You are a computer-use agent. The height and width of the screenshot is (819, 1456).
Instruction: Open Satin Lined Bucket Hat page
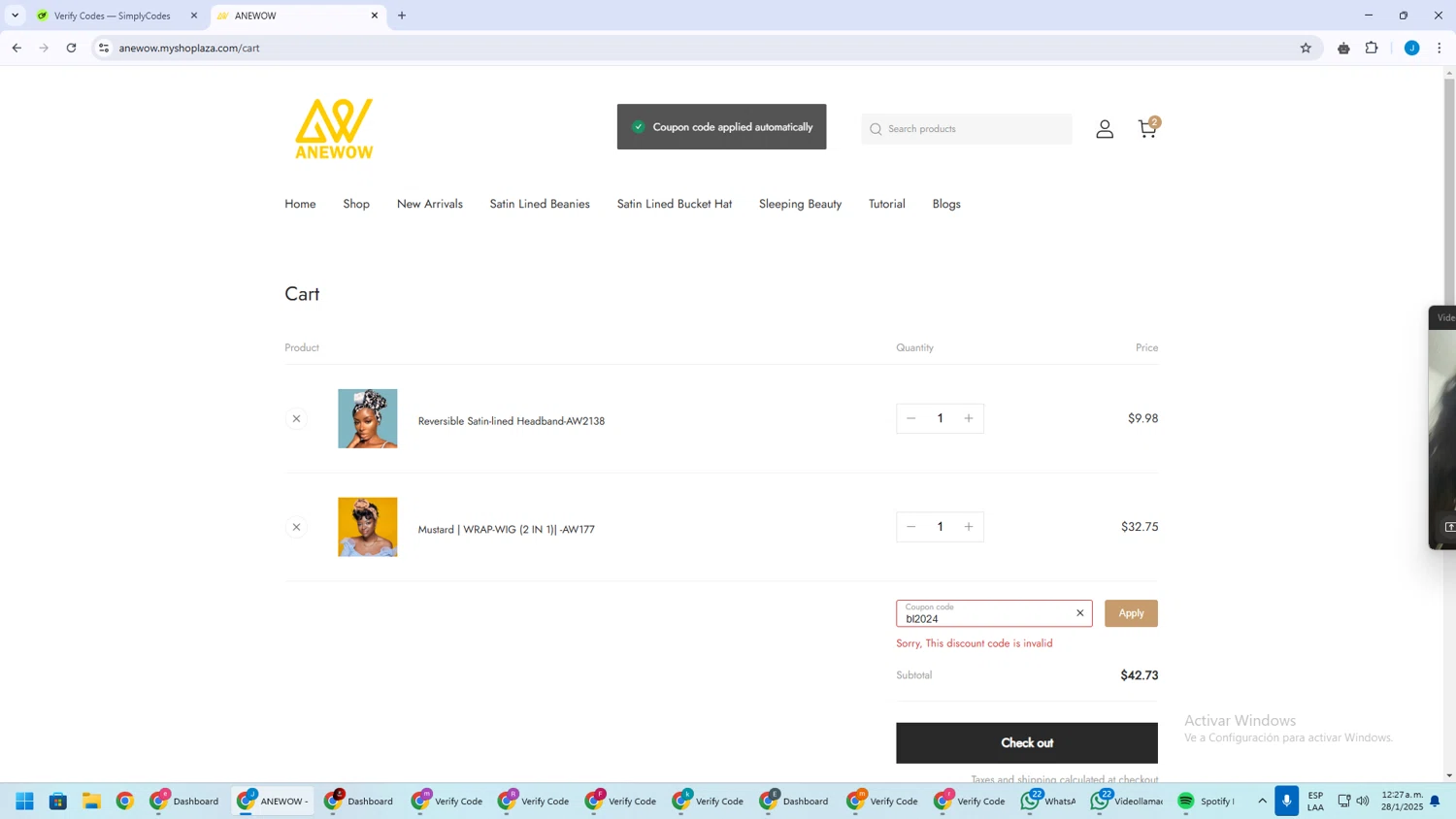point(675,204)
